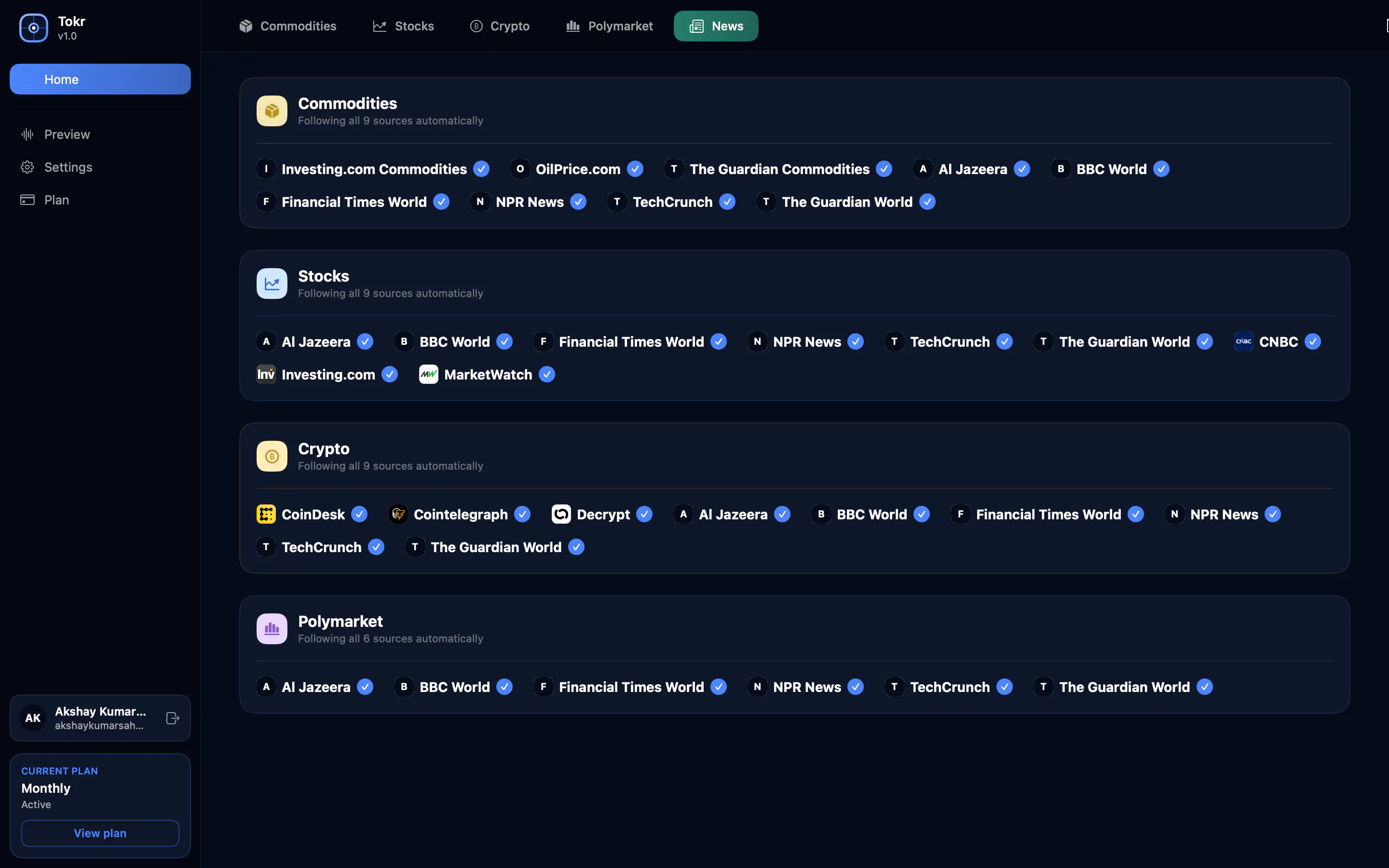The width and height of the screenshot is (1389, 868).
Task: Click 'Monthly' current plan label
Action: pos(46,788)
